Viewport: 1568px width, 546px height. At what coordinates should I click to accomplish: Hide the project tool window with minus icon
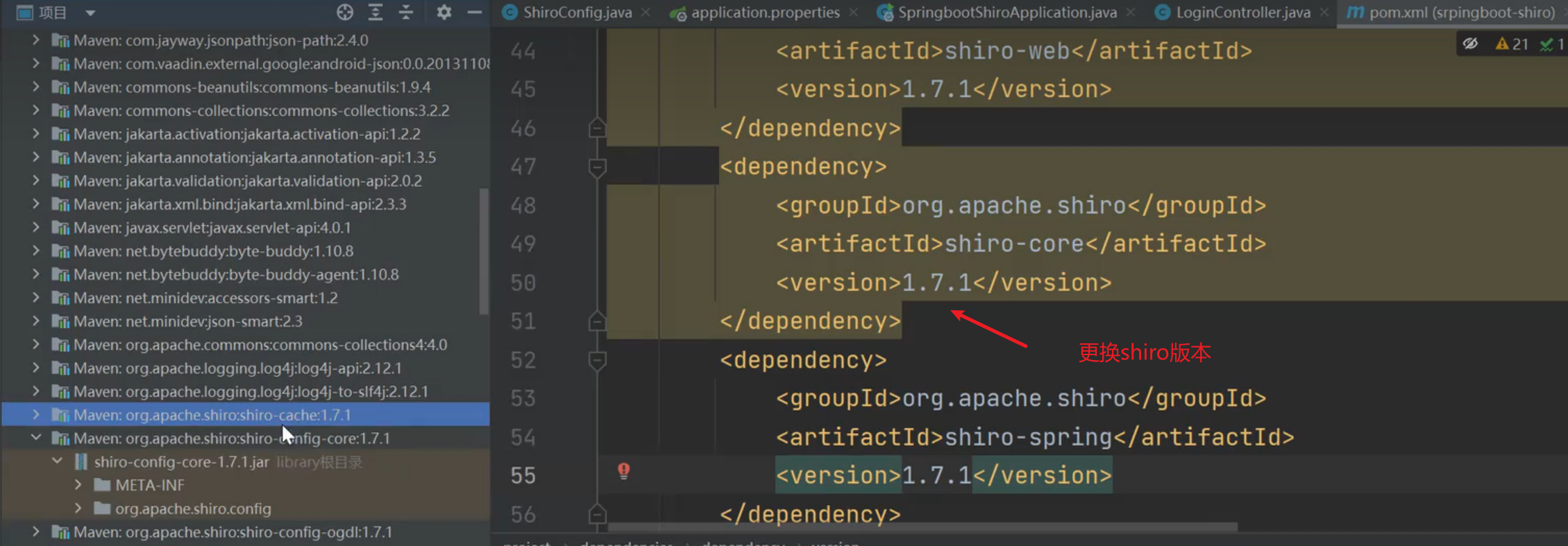click(x=475, y=12)
